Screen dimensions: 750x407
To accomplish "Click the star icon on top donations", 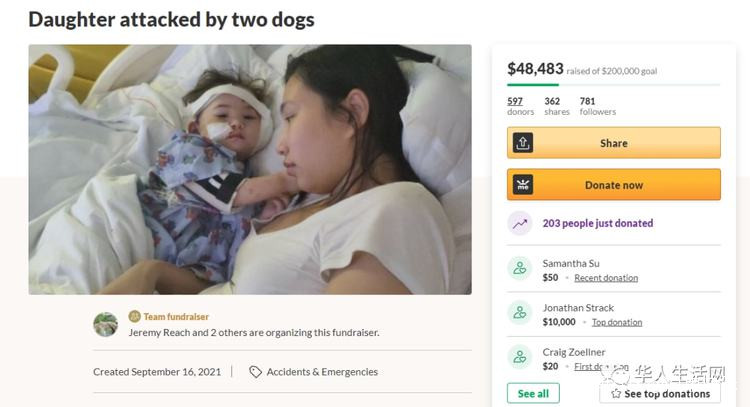I will tap(615, 394).
